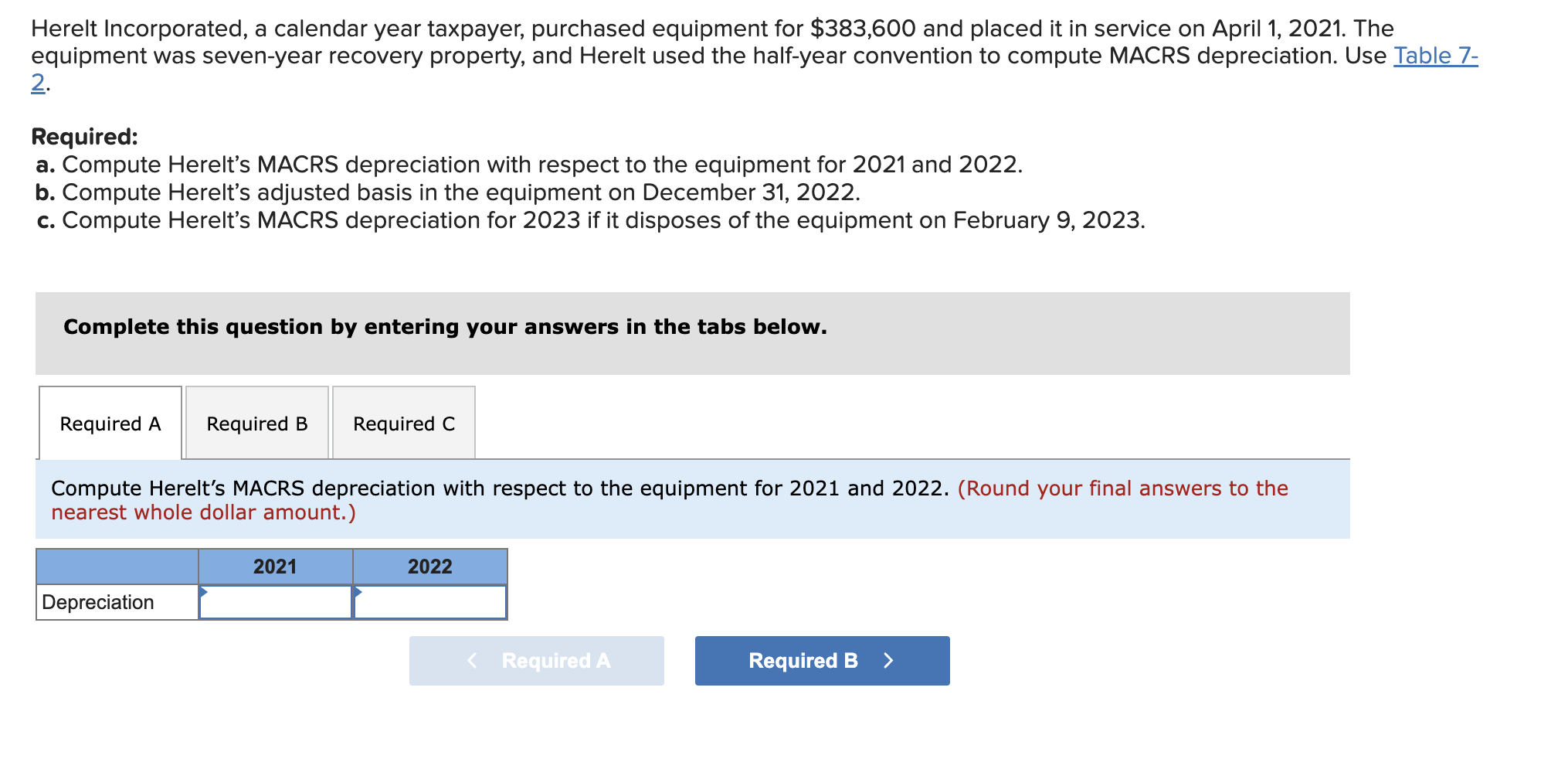
Task: Click requirement c about February 9, 2023 disposal
Action: (591, 220)
